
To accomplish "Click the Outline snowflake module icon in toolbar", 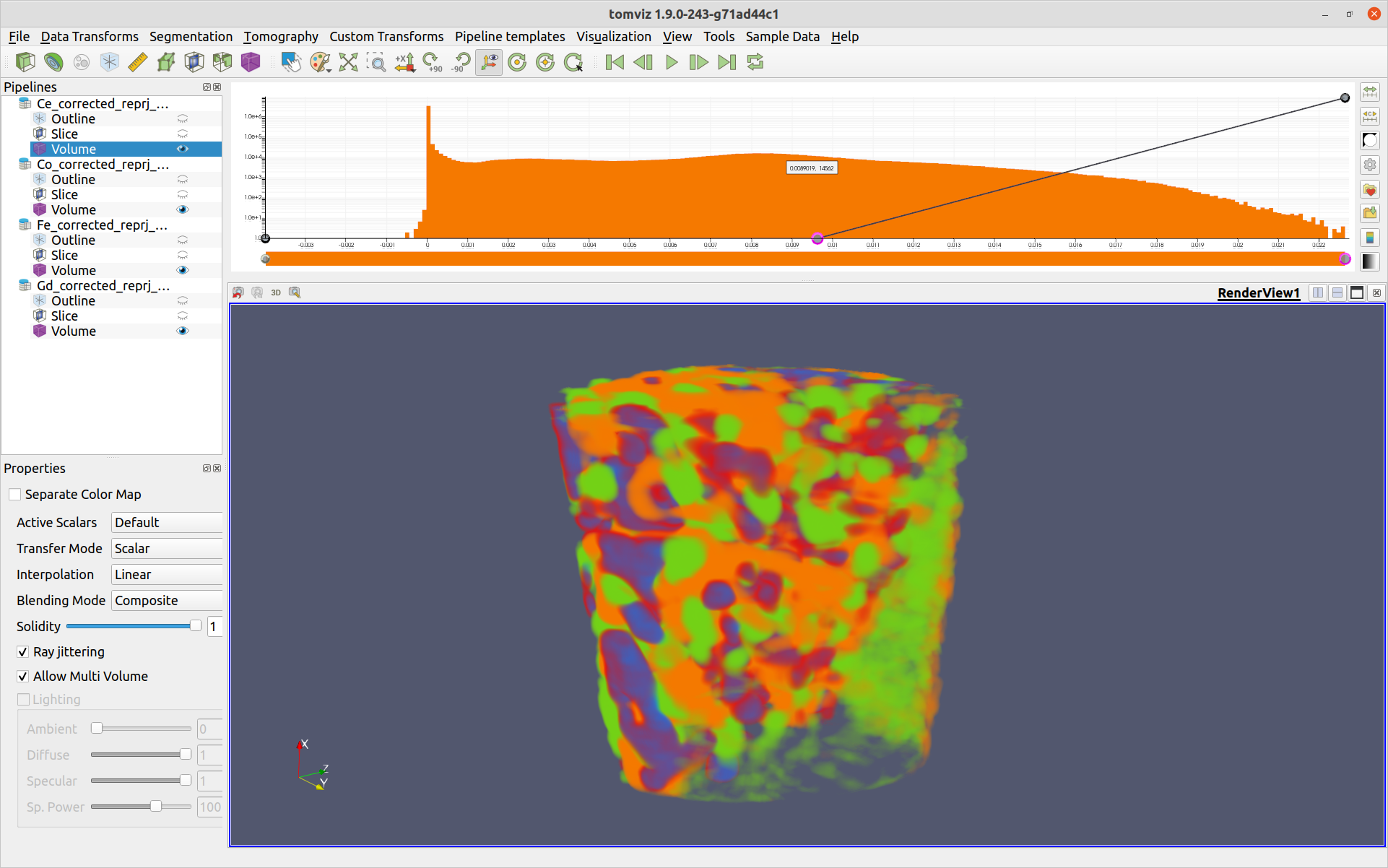I will point(109,63).
